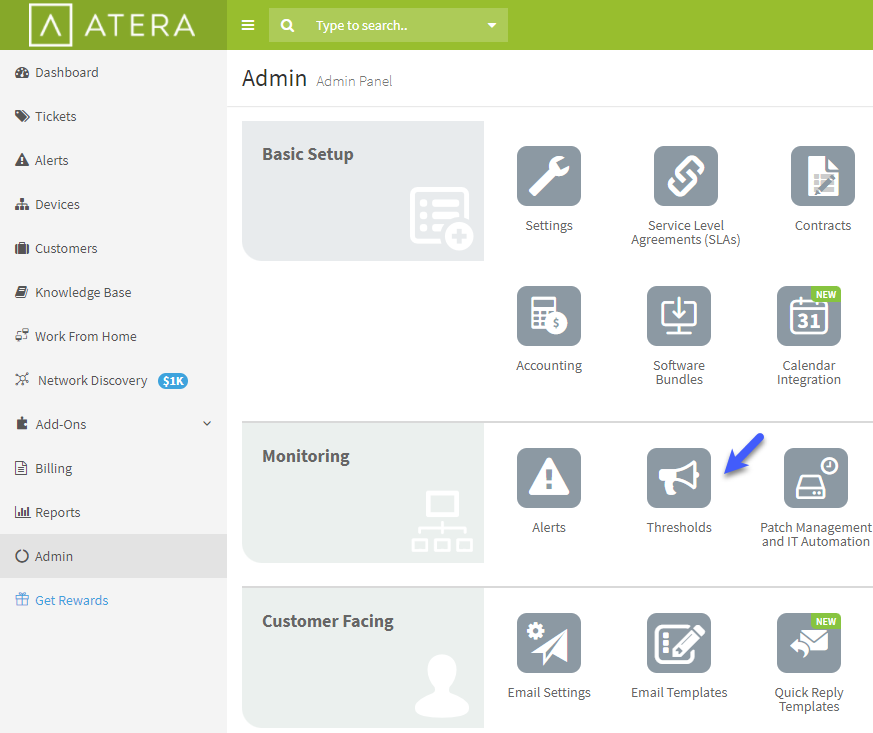Open Reports in sidebar
This screenshot has width=873, height=733.
[113, 512]
